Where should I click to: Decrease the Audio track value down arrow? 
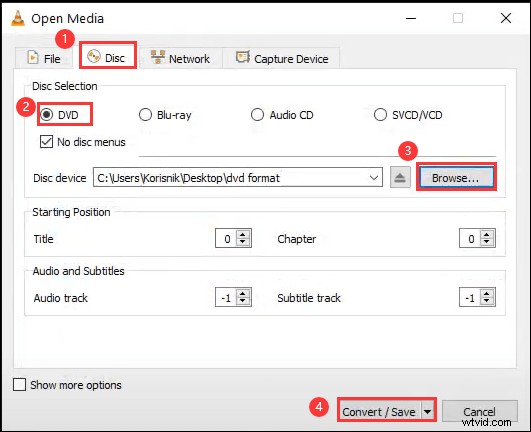[243, 301]
